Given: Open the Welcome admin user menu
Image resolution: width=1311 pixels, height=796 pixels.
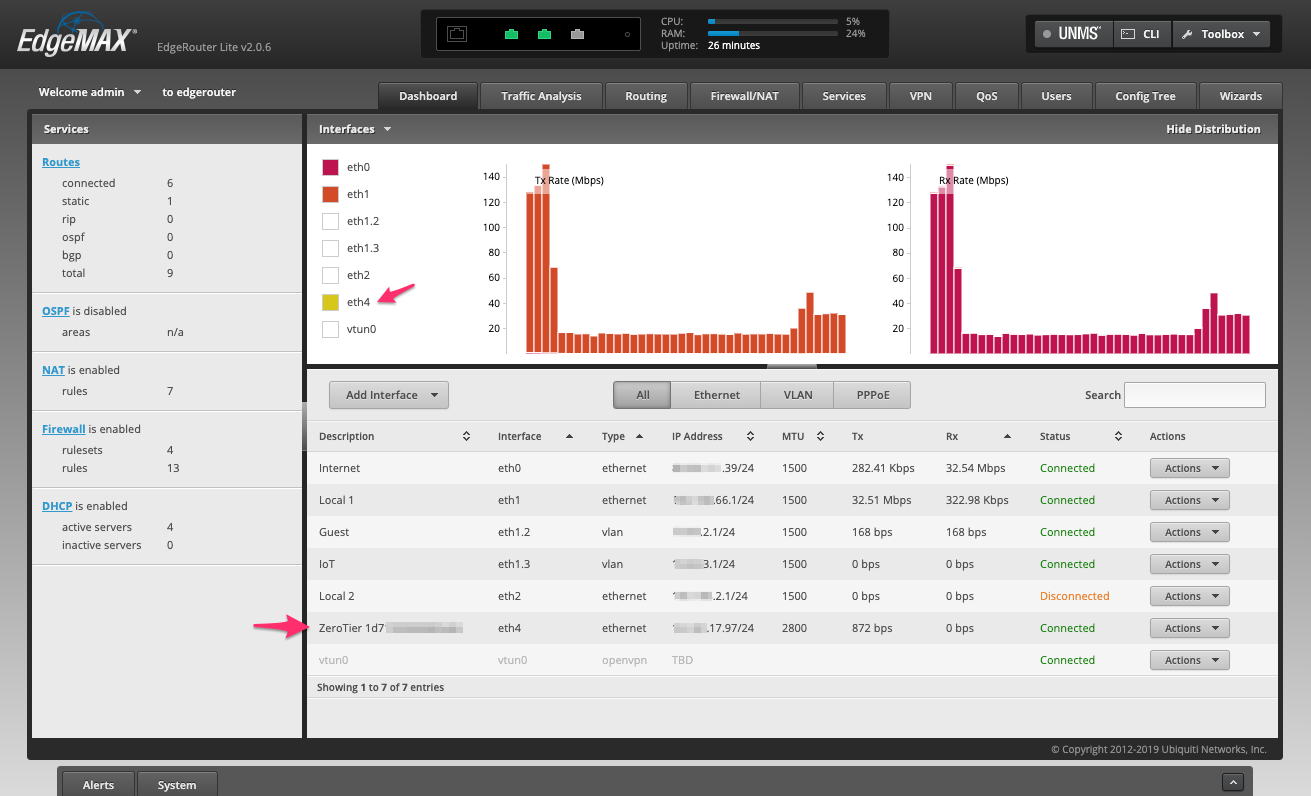Looking at the screenshot, I should (90, 92).
